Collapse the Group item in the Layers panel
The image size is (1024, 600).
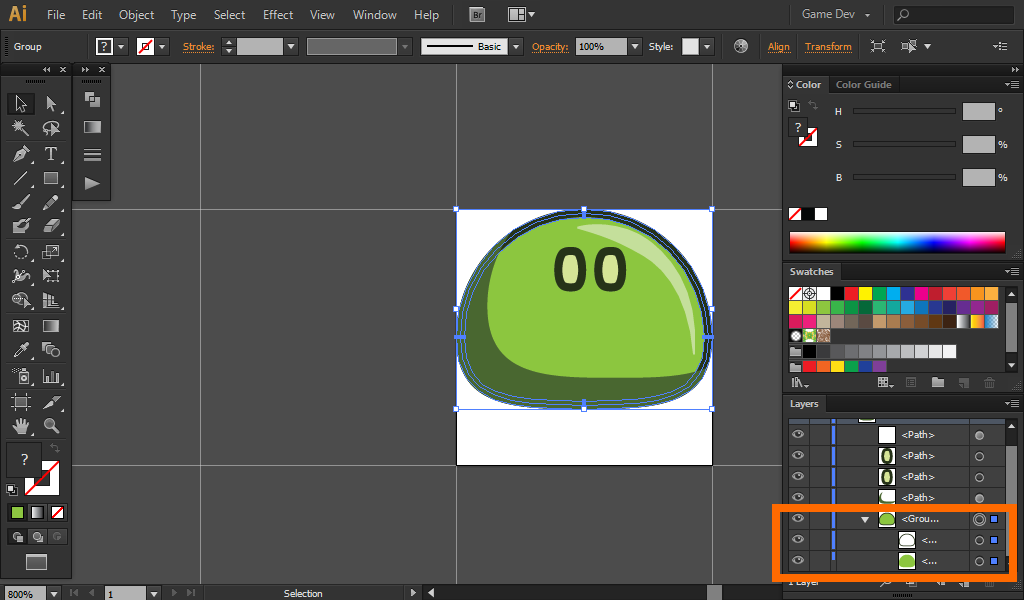click(x=865, y=520)
